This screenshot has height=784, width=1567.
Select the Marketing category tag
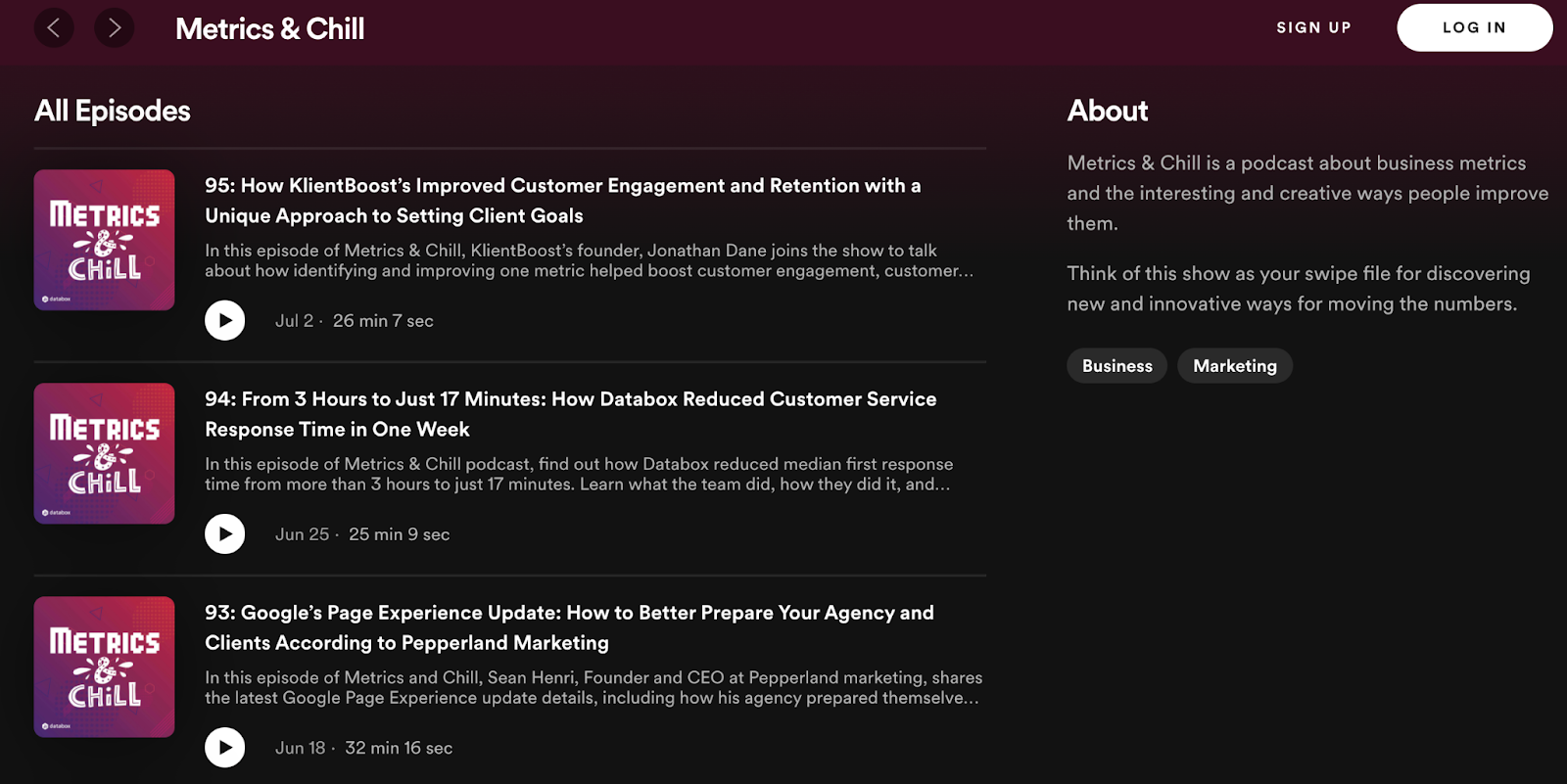tap(1235, 366)
